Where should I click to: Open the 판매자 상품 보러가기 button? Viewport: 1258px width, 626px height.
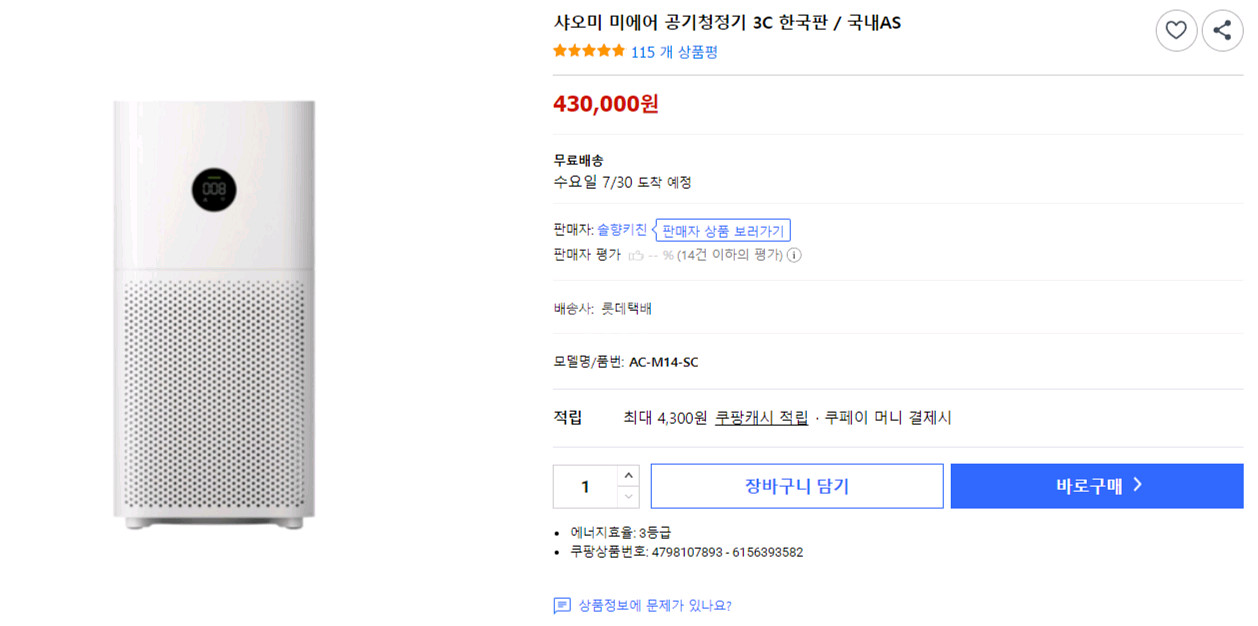(724, 231)
